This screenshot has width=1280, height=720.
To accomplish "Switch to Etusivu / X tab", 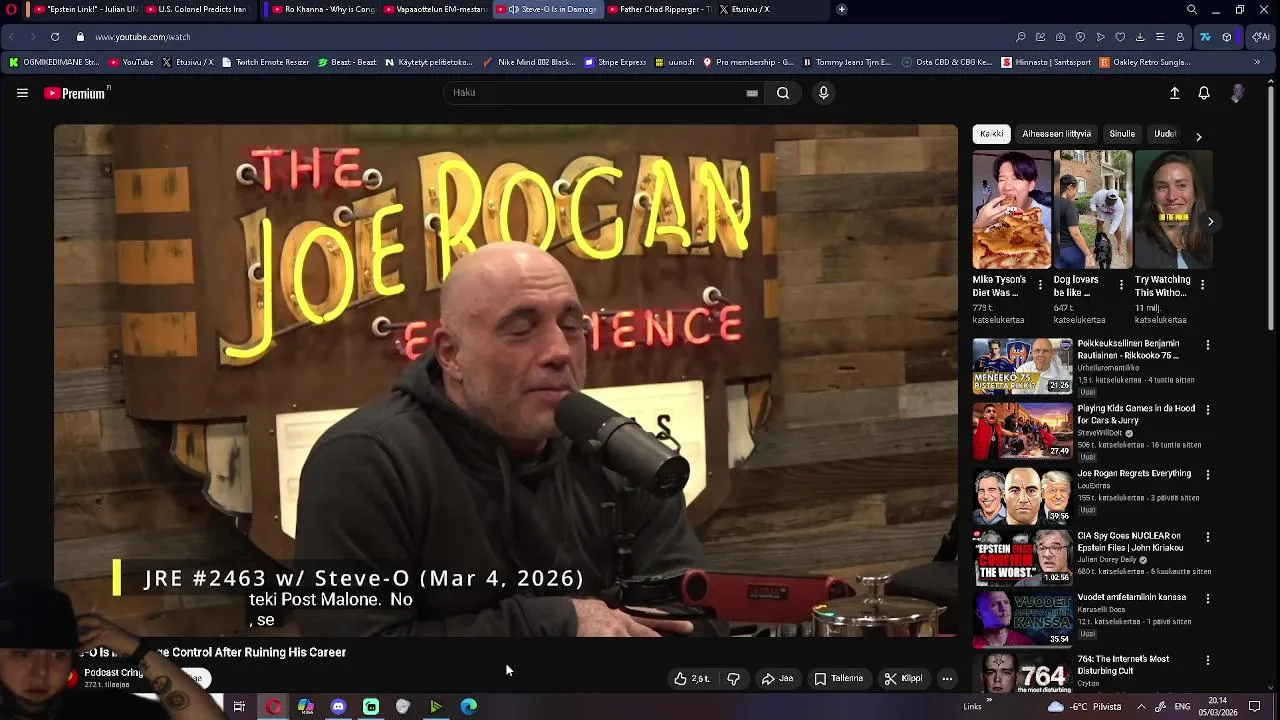I will coord(771,9).
